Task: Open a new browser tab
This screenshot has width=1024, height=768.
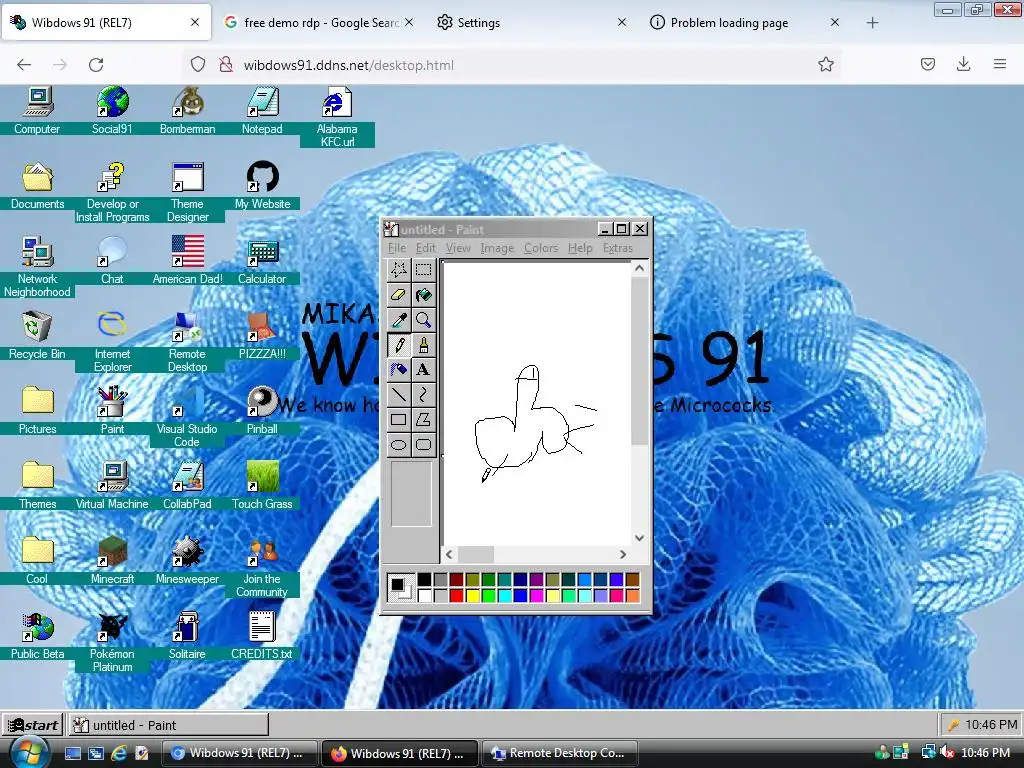Action: click(x=872, y=23)
